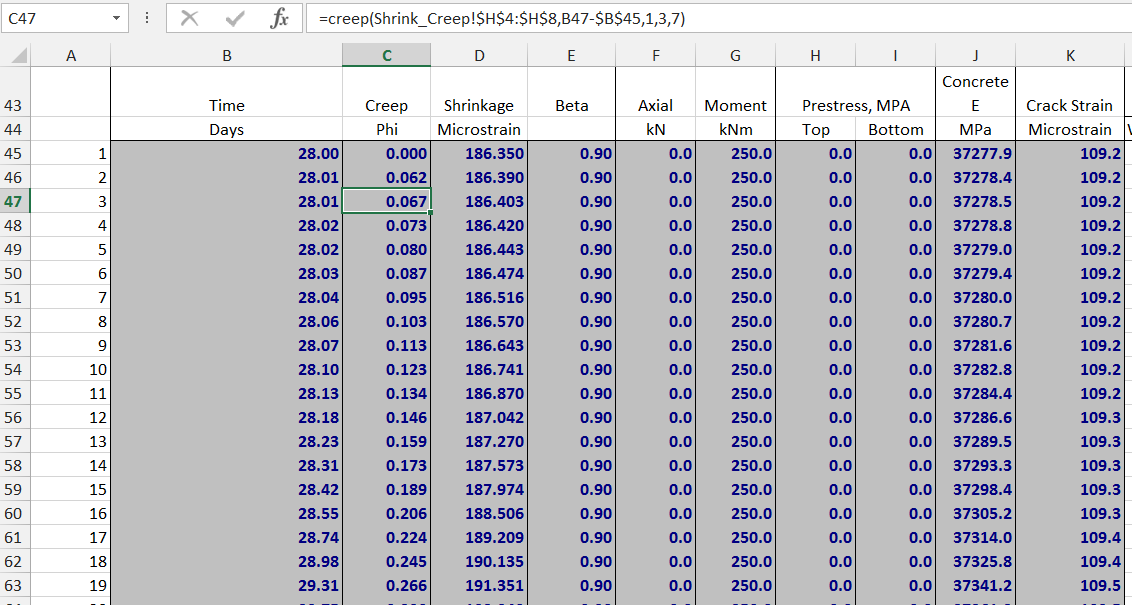The width and height of the screenshot is (1132, 605).
Task: Select Creep Phi cell showing 0.266
Action: 386,585
